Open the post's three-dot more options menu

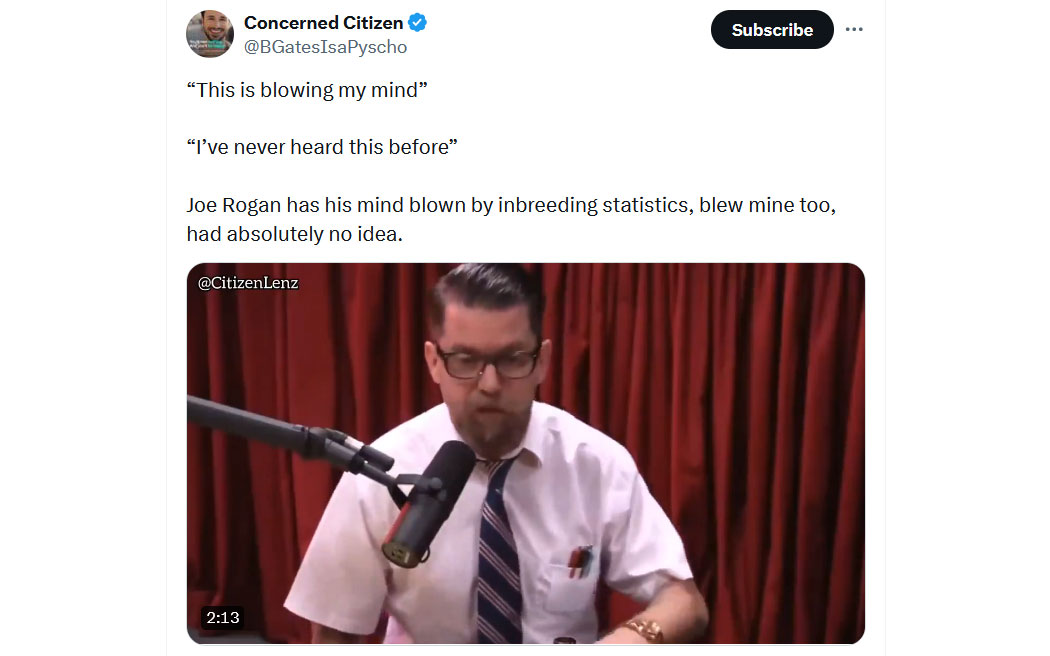coord(854,29)
